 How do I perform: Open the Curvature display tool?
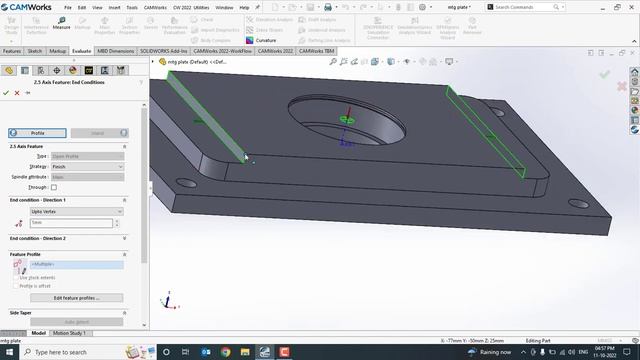[x=261, y=40]
